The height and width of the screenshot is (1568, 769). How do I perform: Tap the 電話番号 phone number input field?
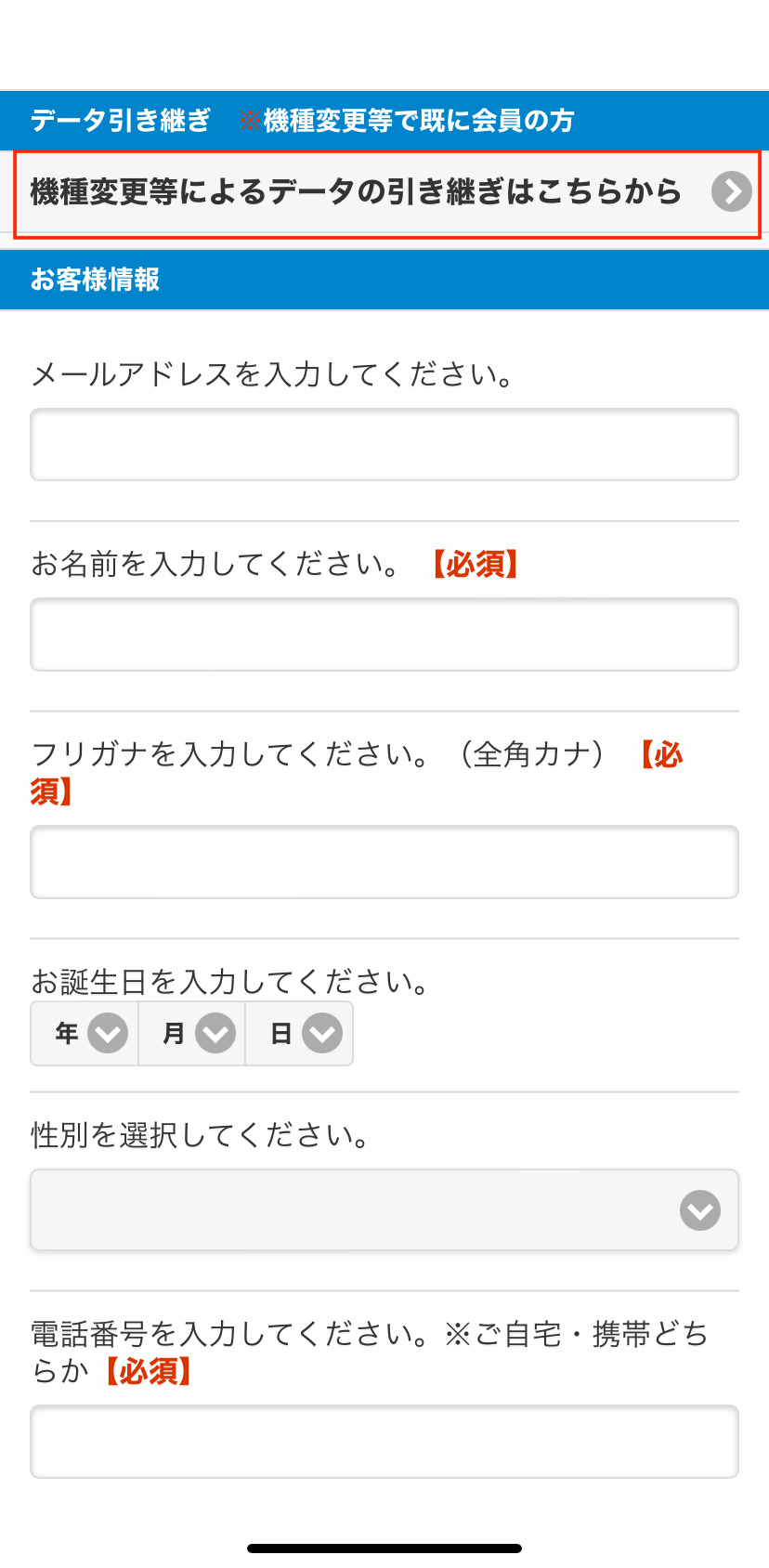(x=384, y=1442)
